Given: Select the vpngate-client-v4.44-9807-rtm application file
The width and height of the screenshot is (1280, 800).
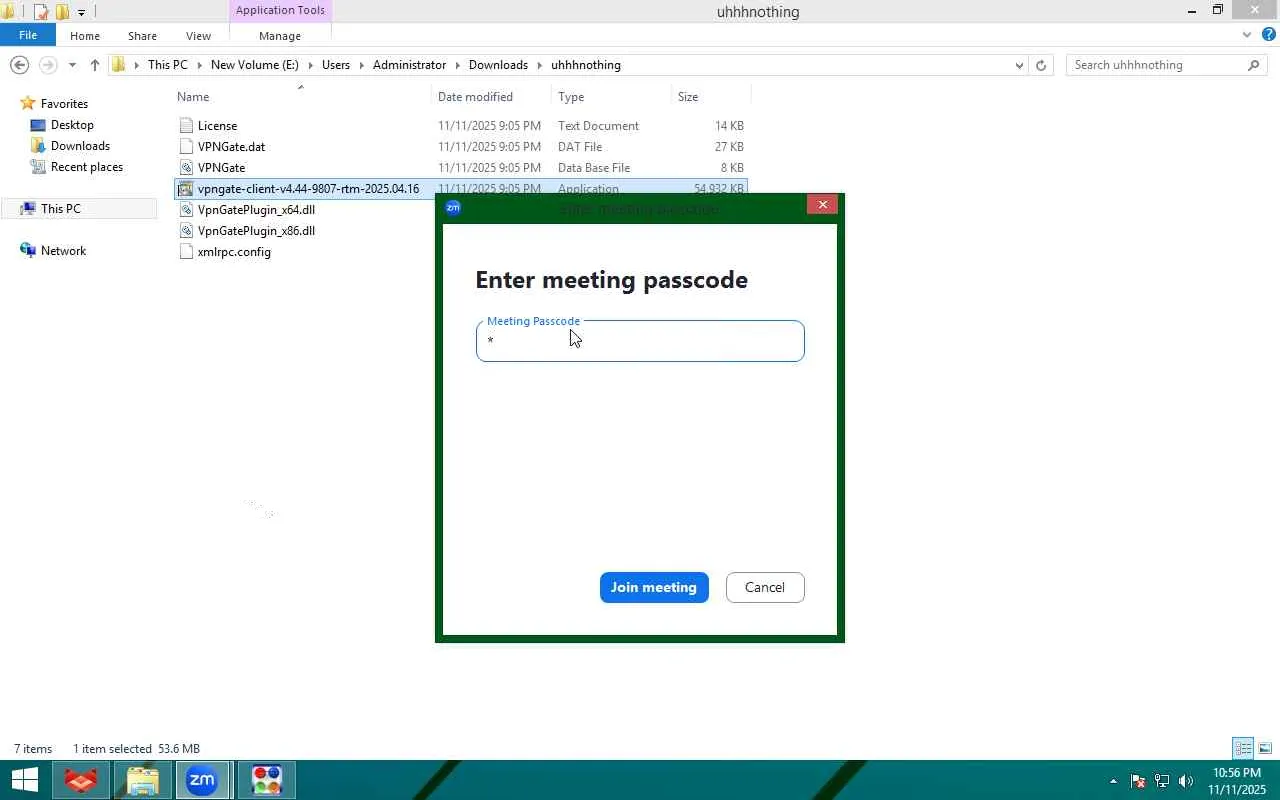Looking at the screenshot, I should click(308, 189).
